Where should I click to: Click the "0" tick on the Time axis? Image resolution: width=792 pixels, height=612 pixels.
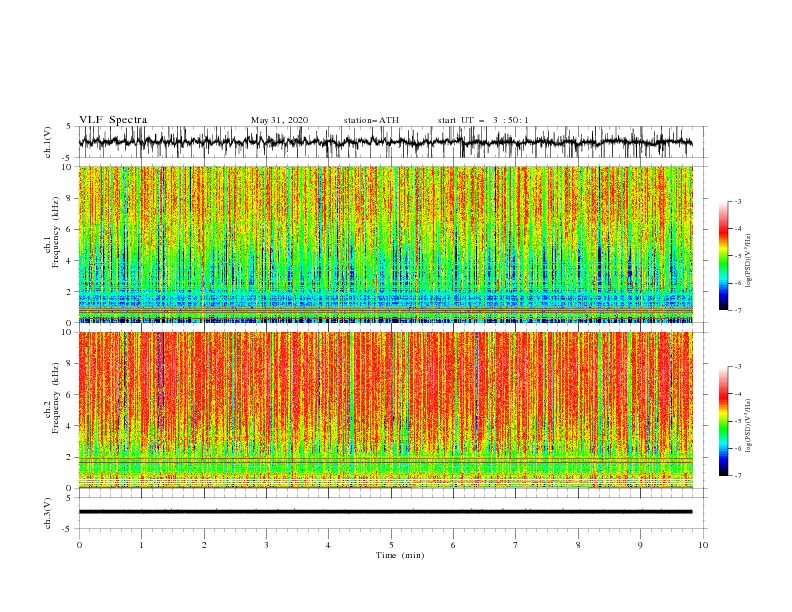pos(79,545)
